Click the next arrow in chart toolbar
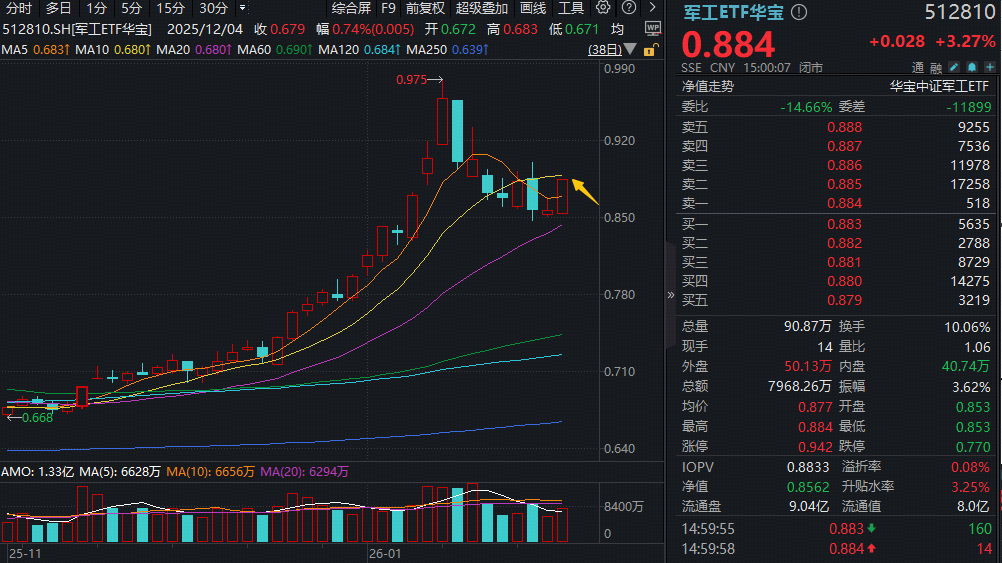Viewport: 1002px width, 563px height. 653,8
